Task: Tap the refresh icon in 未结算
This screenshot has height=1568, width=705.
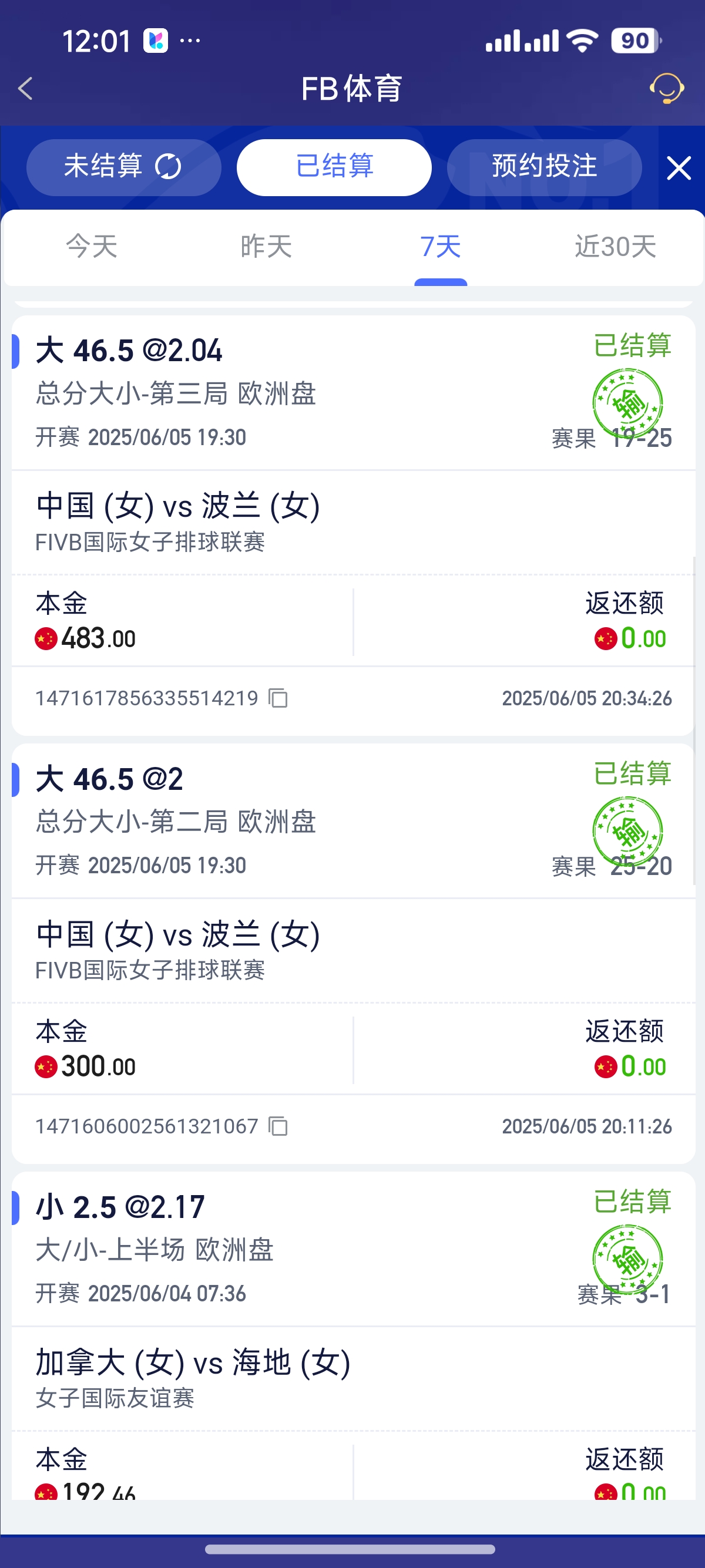Action: [168, 166]
